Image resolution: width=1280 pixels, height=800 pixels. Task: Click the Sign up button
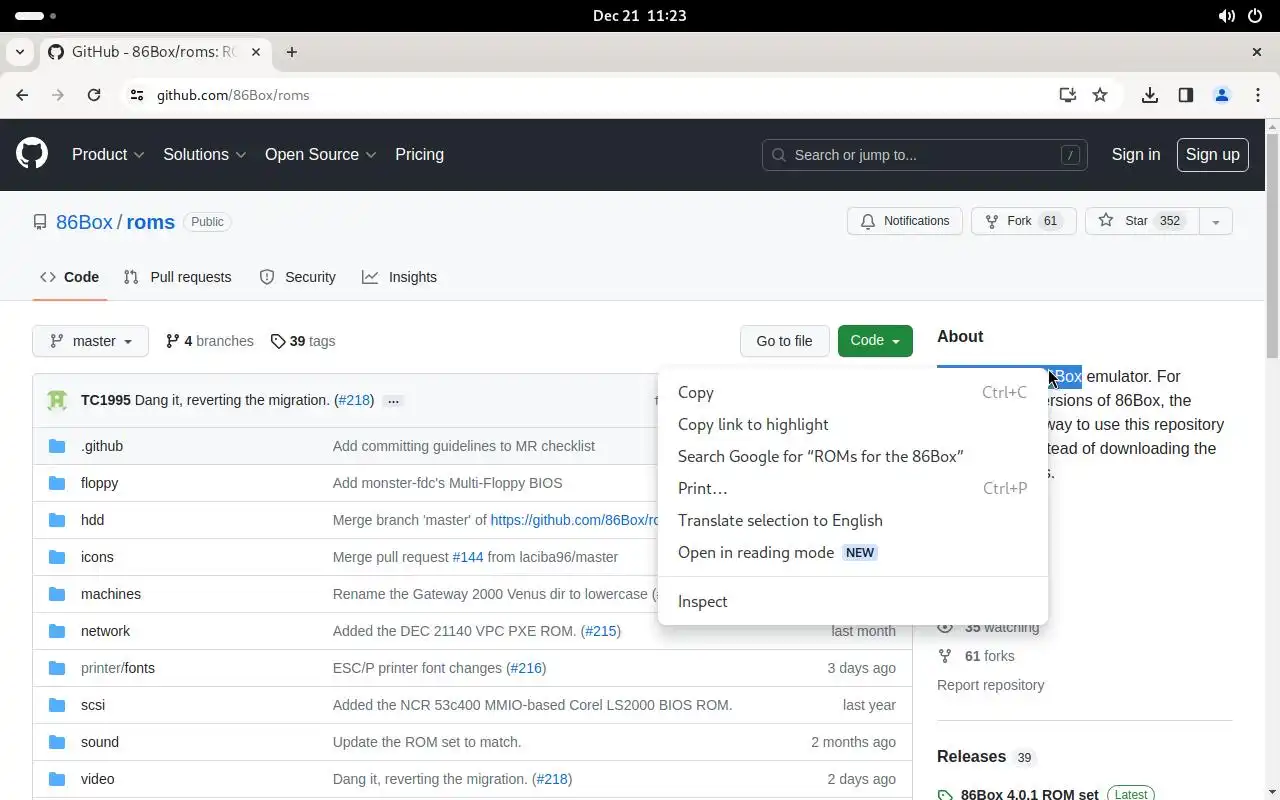point(1212,154)
